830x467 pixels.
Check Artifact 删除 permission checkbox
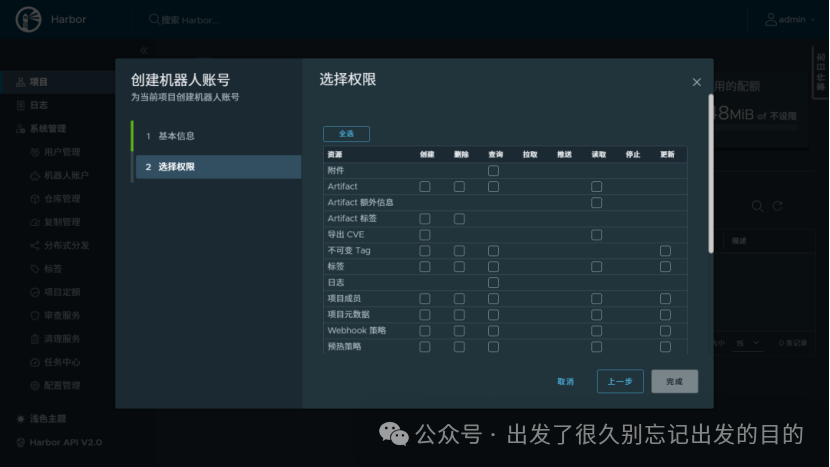click(459, 186)
